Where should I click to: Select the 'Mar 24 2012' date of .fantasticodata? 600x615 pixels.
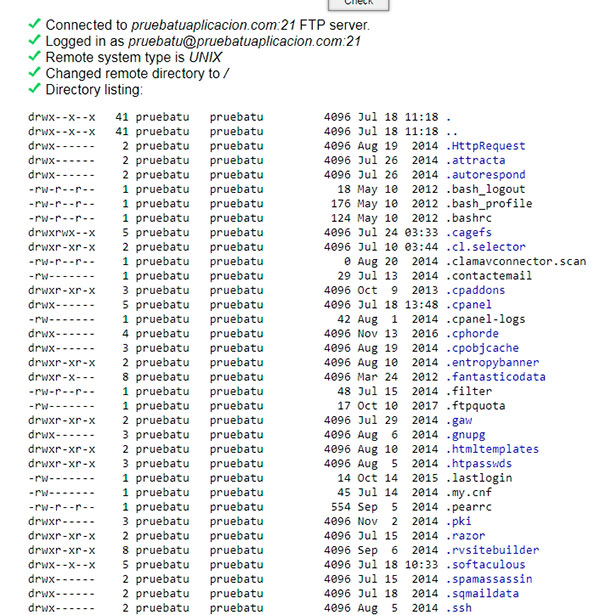398,377
